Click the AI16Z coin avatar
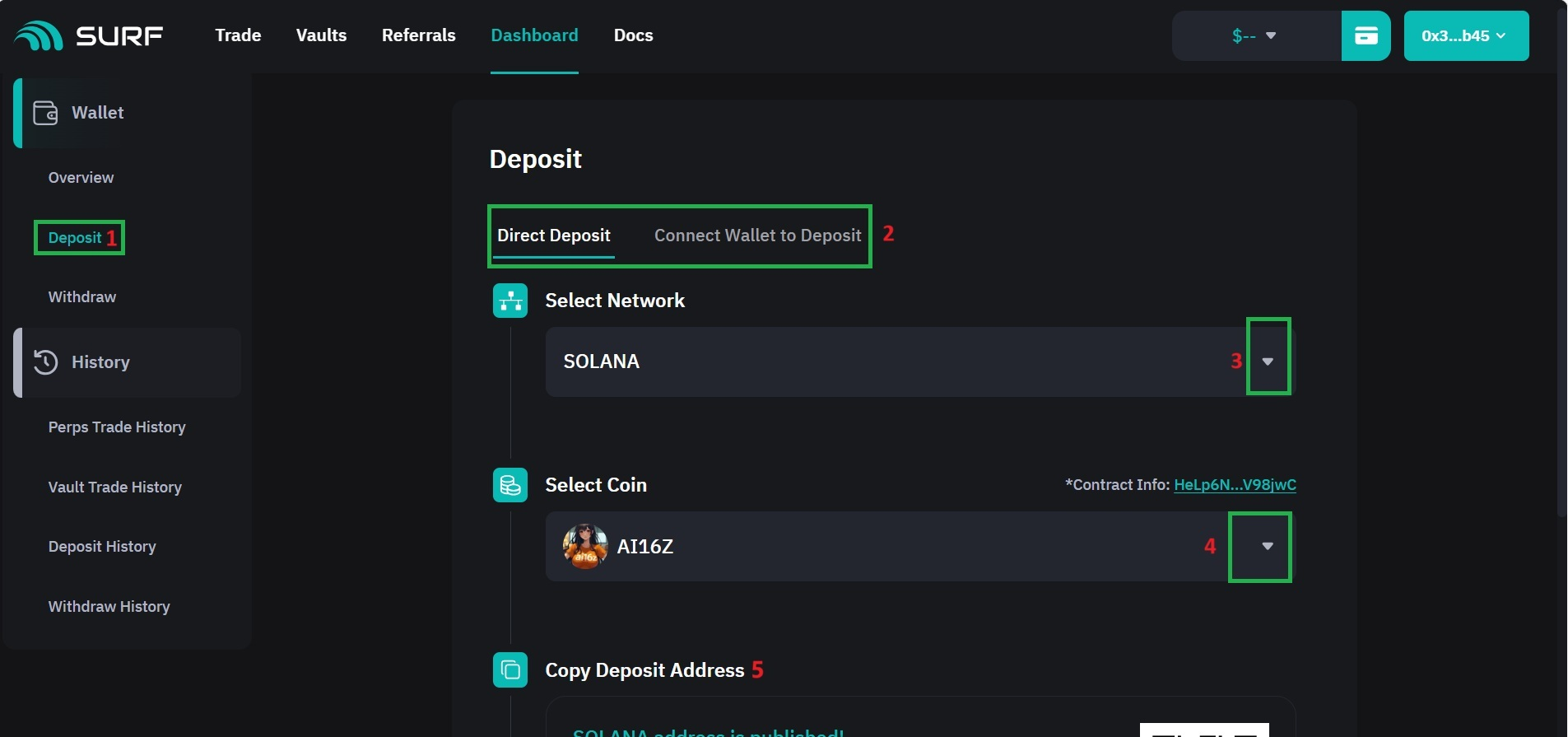The image size is (1568, 737). (x=585, y=547)
